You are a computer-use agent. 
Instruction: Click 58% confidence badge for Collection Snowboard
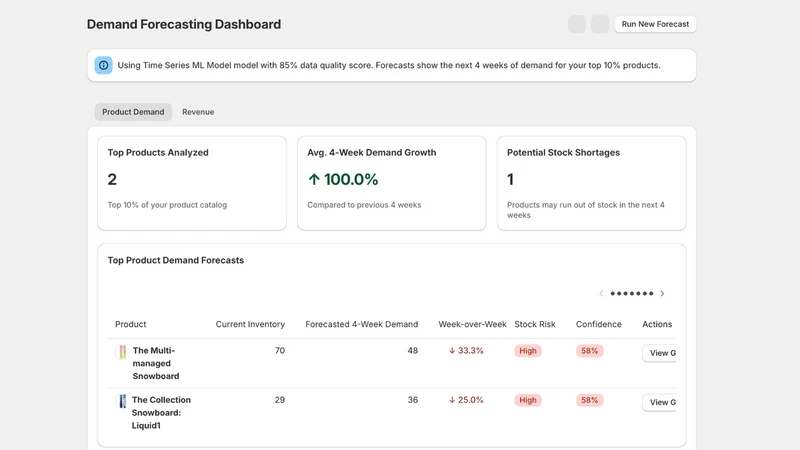point(589,400)
